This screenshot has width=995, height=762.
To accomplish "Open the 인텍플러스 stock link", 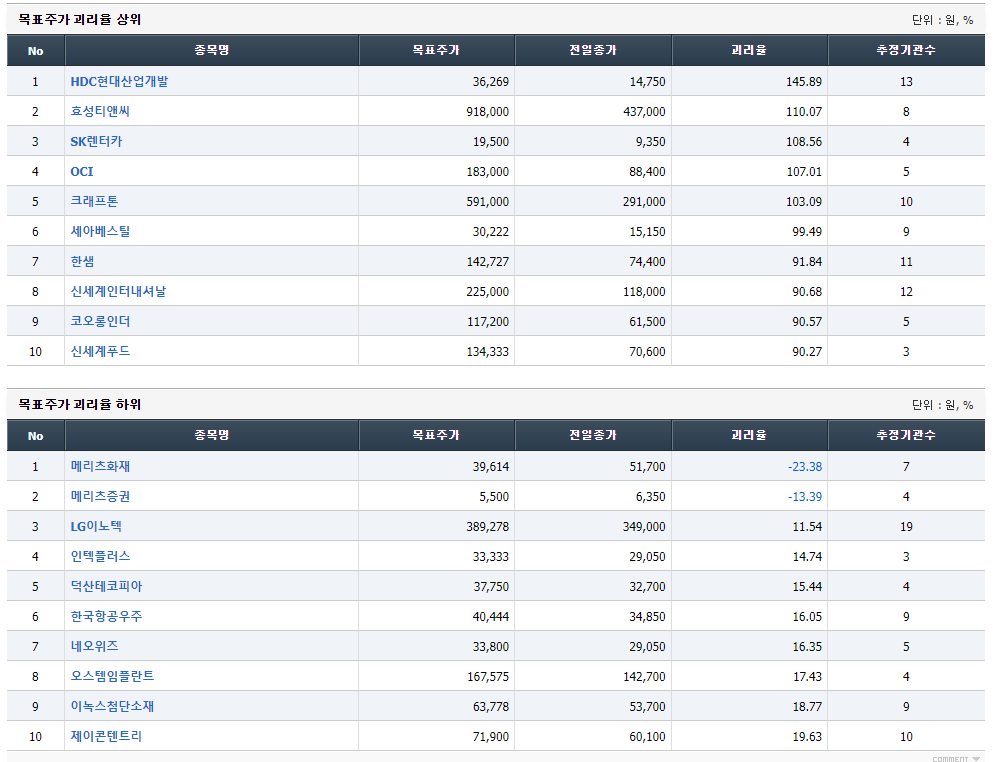I will (100, 556).
